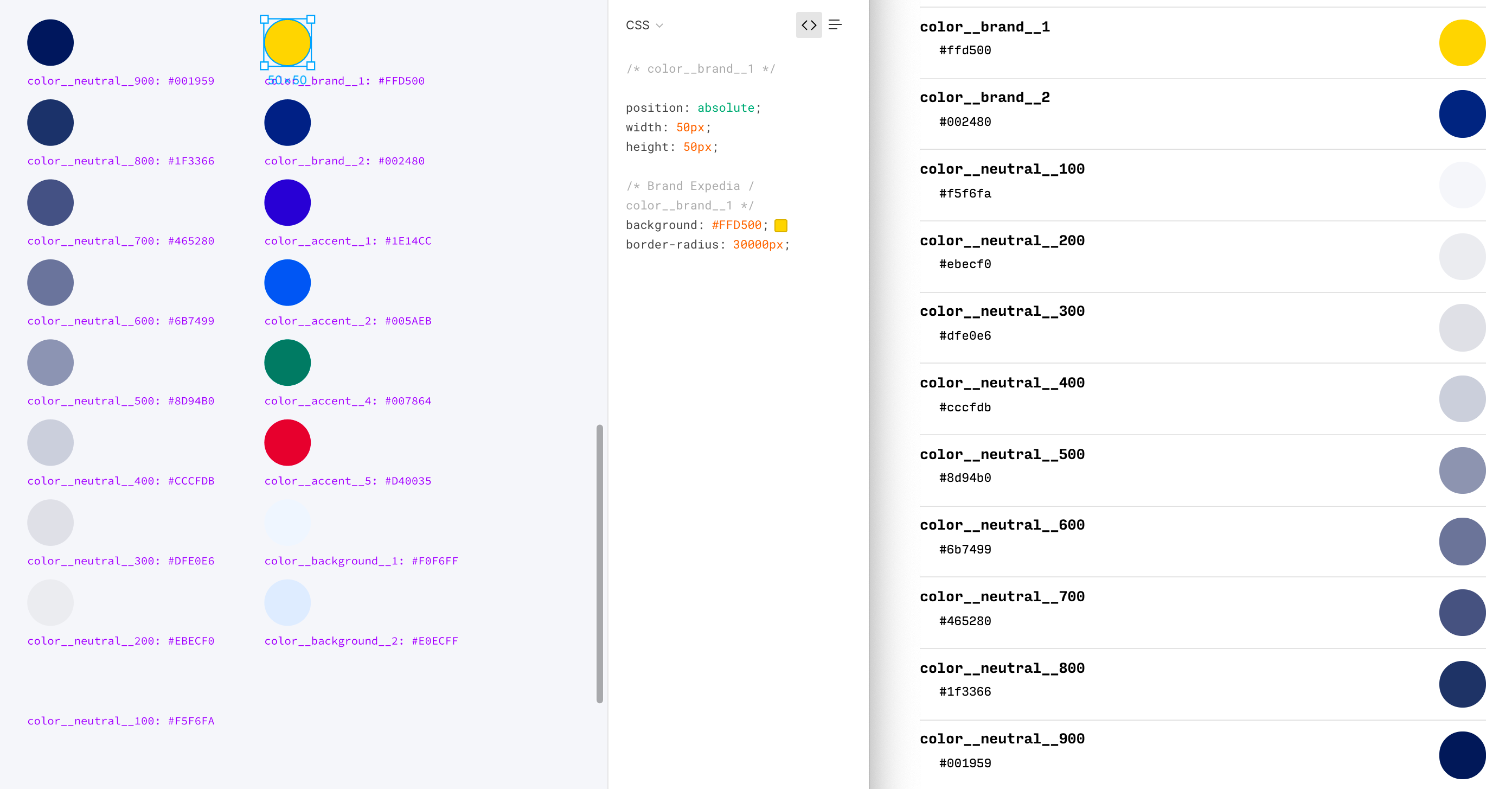Select the color__neutral__500 row in list
Image resolution: width=1512 pixels, height=789 pixels.
1001,454
